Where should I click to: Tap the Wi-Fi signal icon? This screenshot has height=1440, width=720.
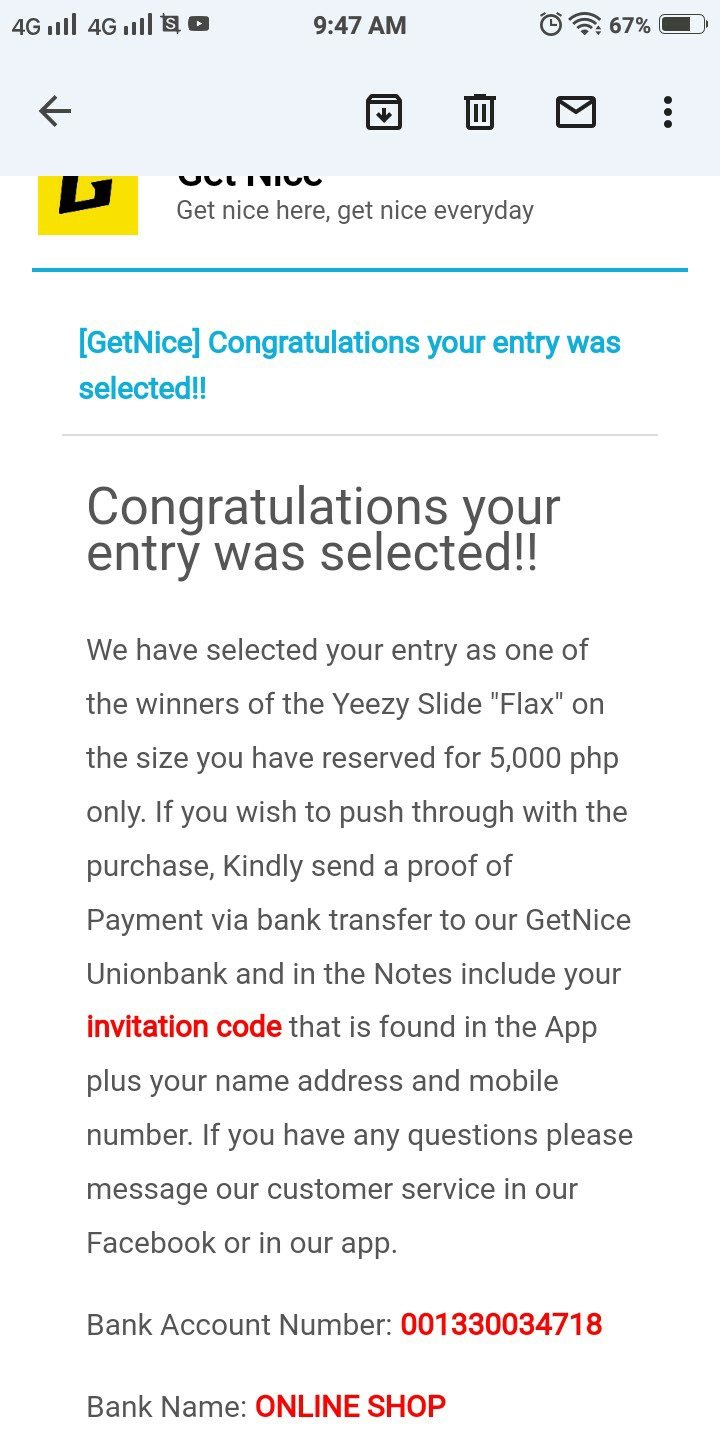click(x=584, y=25)
